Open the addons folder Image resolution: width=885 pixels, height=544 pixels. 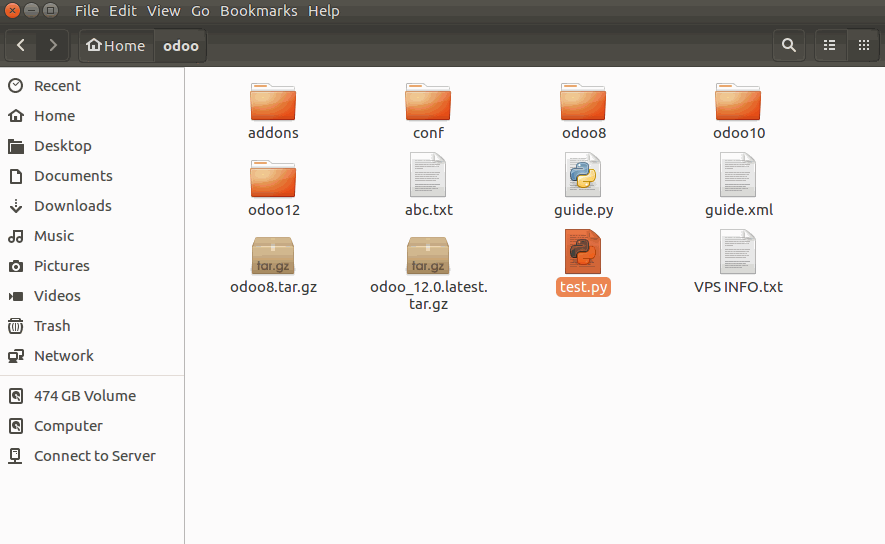[x=273, y=102]
